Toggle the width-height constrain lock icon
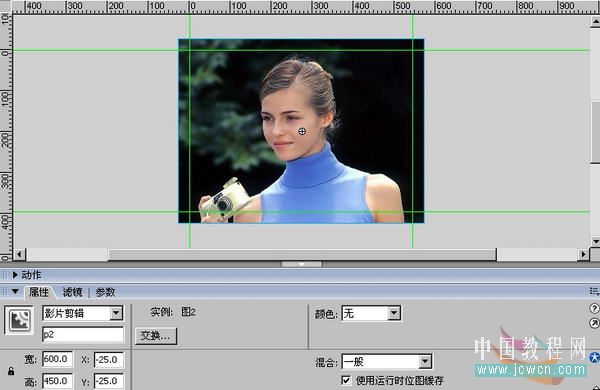 (11, 371)
